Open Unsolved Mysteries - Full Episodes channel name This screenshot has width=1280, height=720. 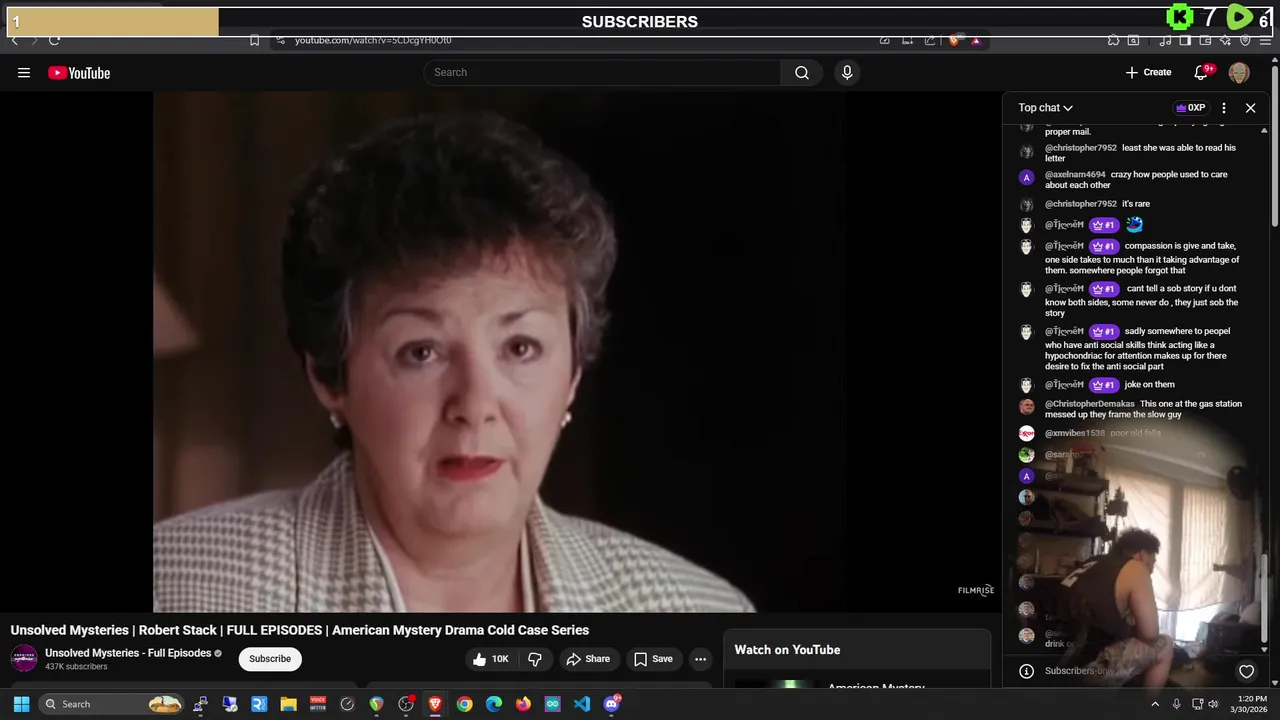(x=128, y=653)
